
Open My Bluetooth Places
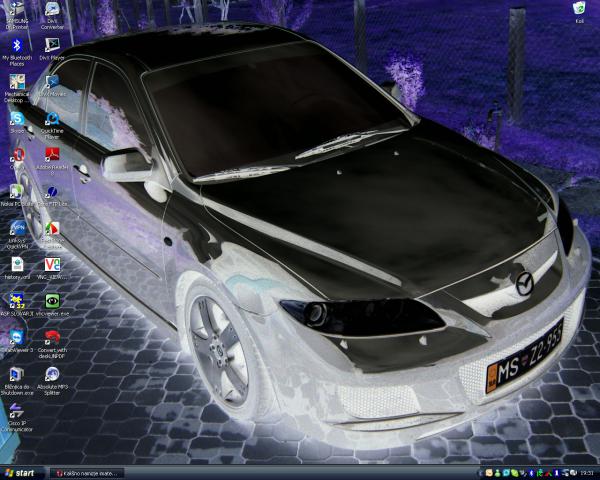coord(17,46)
